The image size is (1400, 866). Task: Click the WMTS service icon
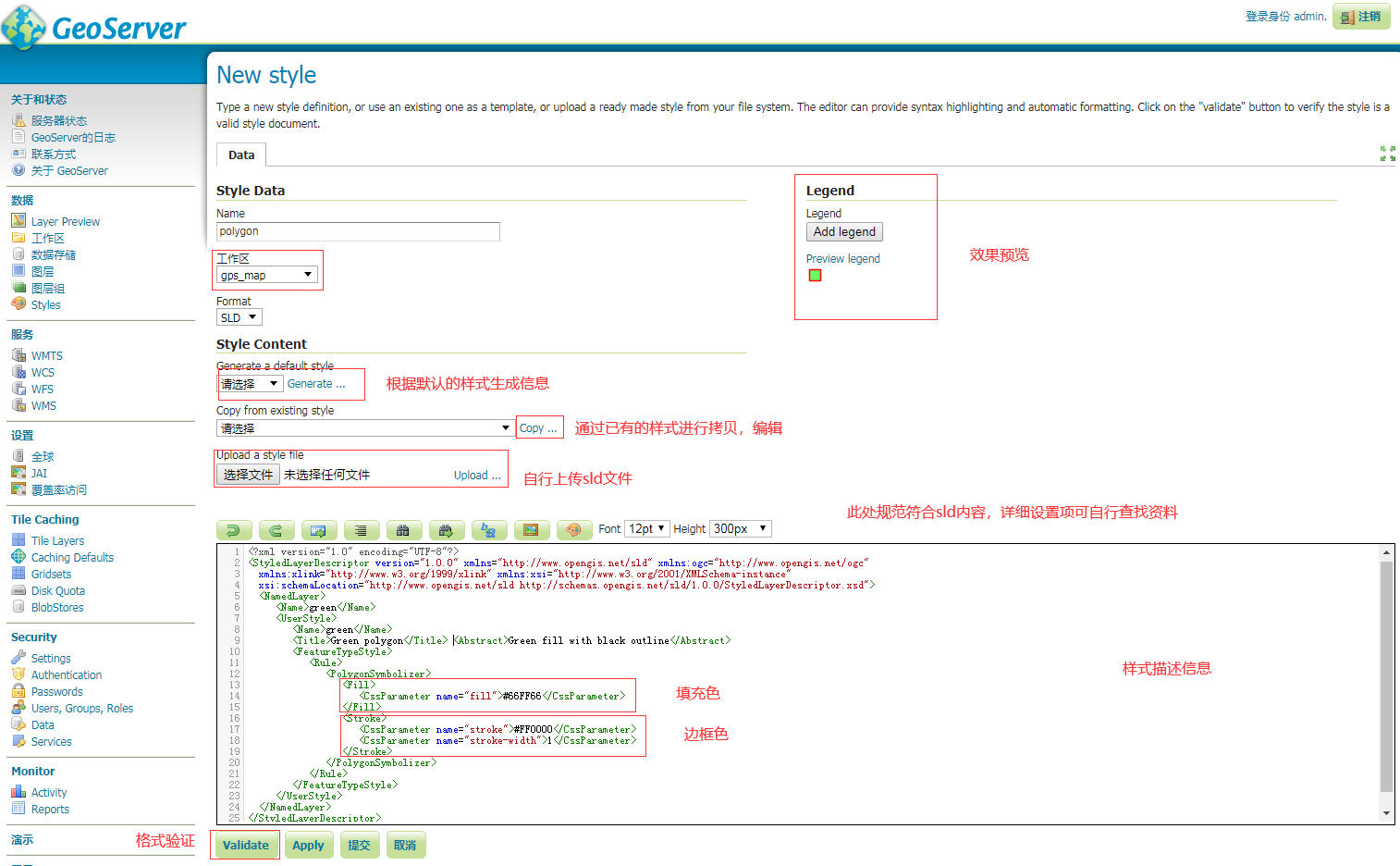18,355
